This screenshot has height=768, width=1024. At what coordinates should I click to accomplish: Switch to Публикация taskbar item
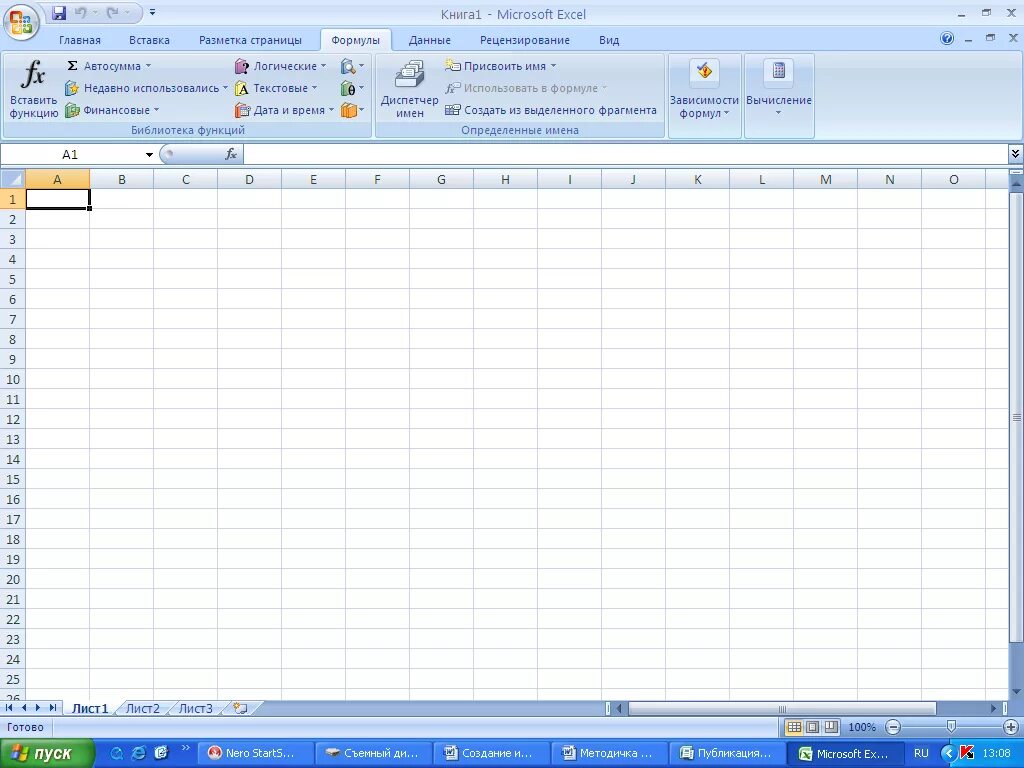click(728, 754)
